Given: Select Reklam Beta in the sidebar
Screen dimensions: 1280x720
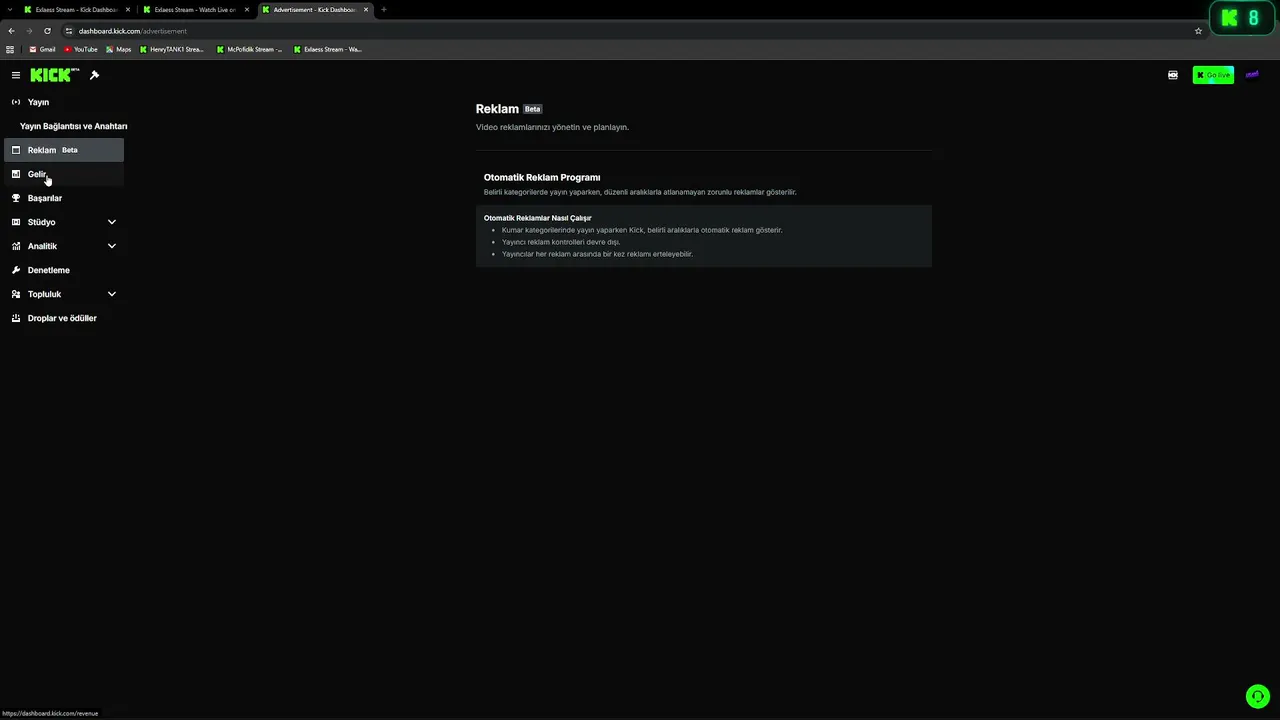Looking at the screenshot, I should (64, 150).
